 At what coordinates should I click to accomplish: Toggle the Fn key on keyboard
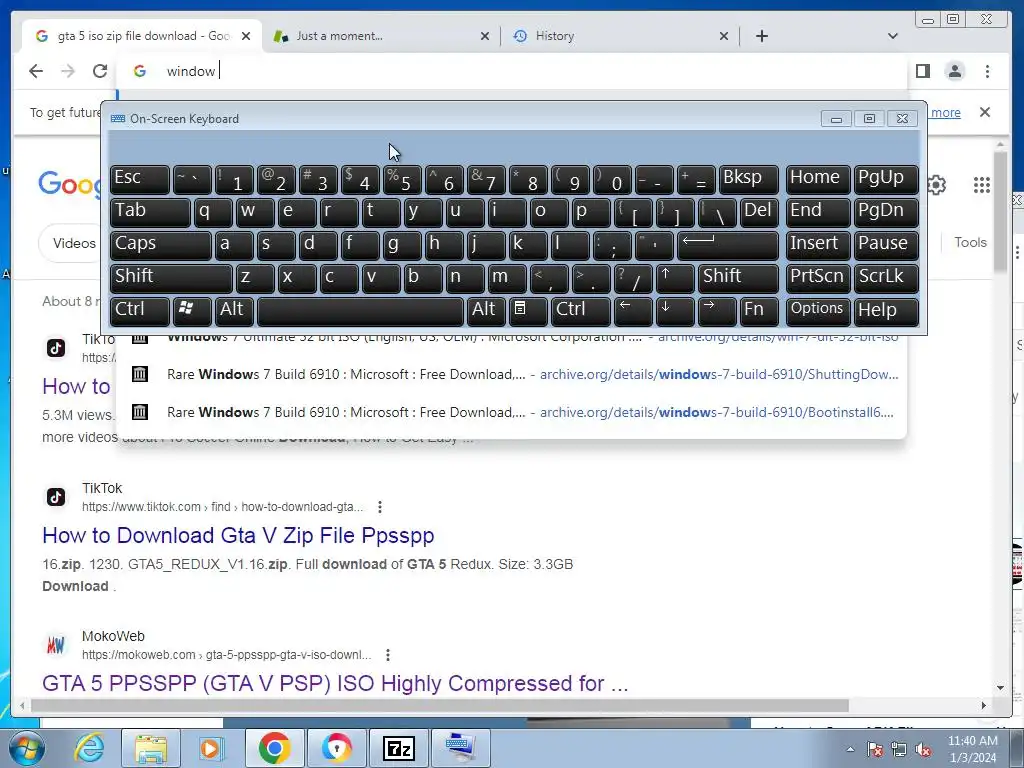pos(759,311)
